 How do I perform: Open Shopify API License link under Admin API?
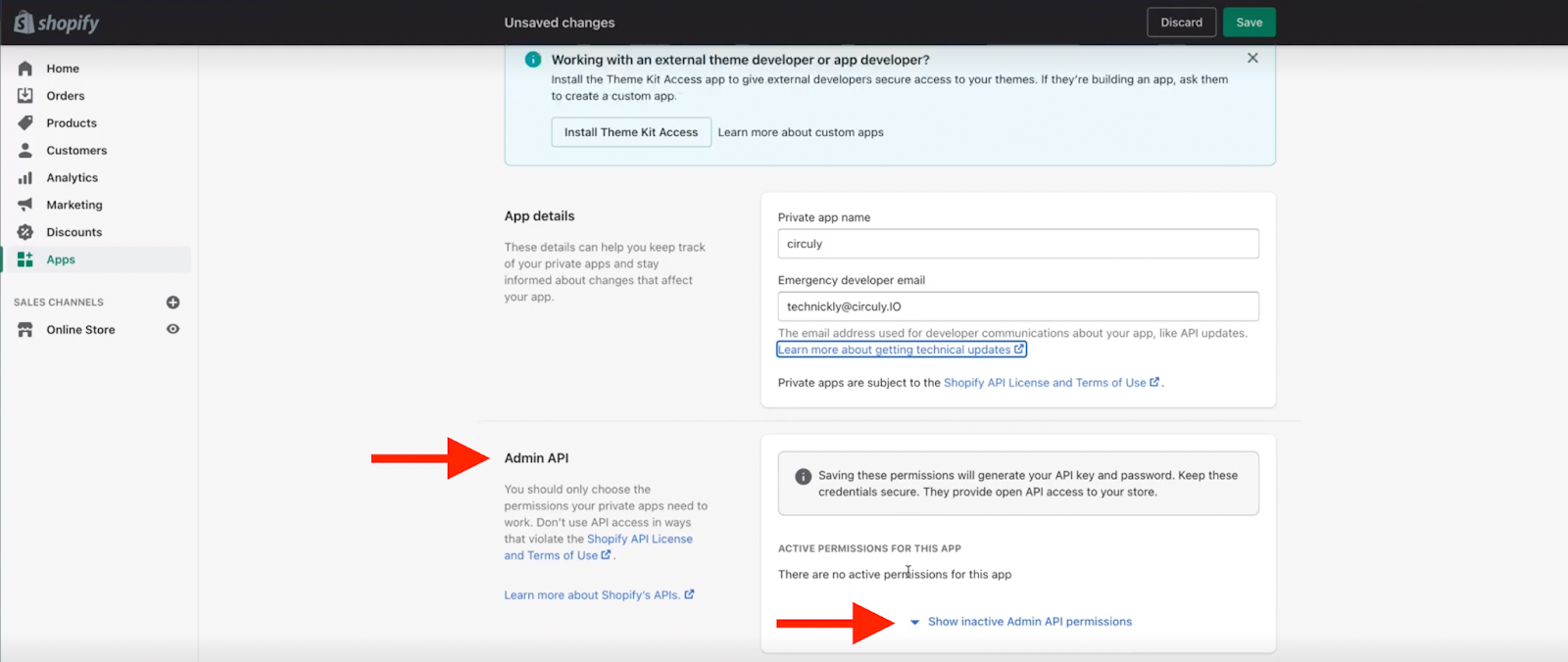pyautogui.click(x=599, y=547)
